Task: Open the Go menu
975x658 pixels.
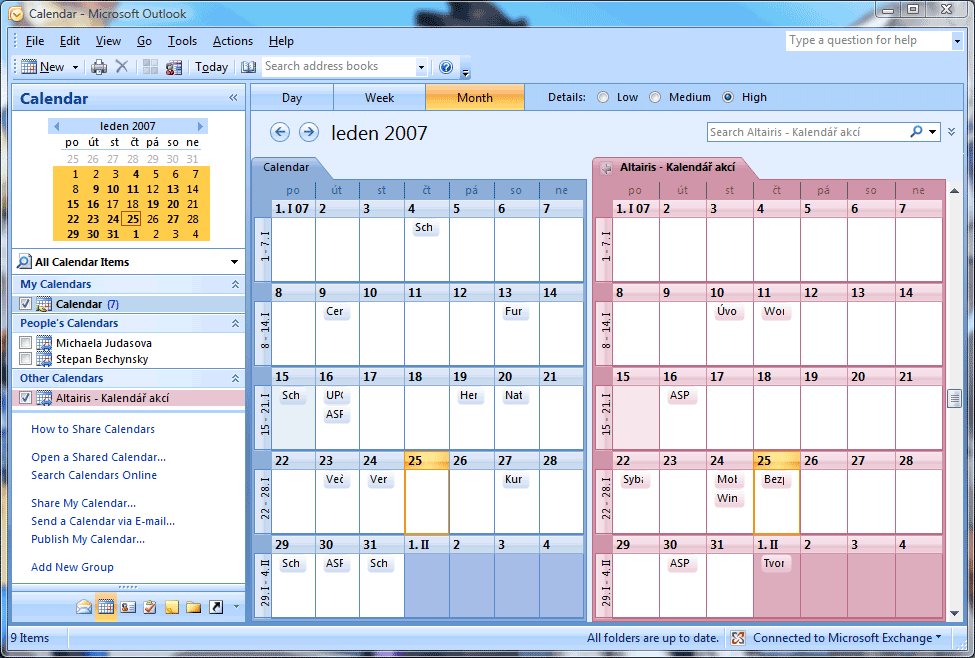Action: coord(144,41)
